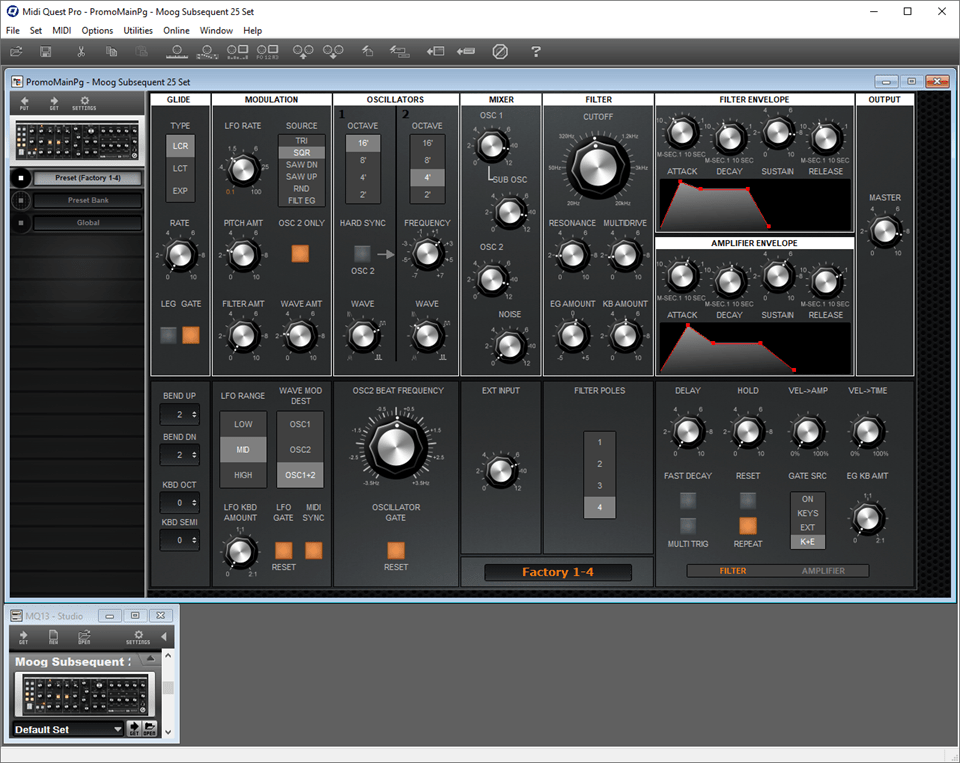Select glide type LCT
This screenshot has height=763, width=960.
point(180,168)
